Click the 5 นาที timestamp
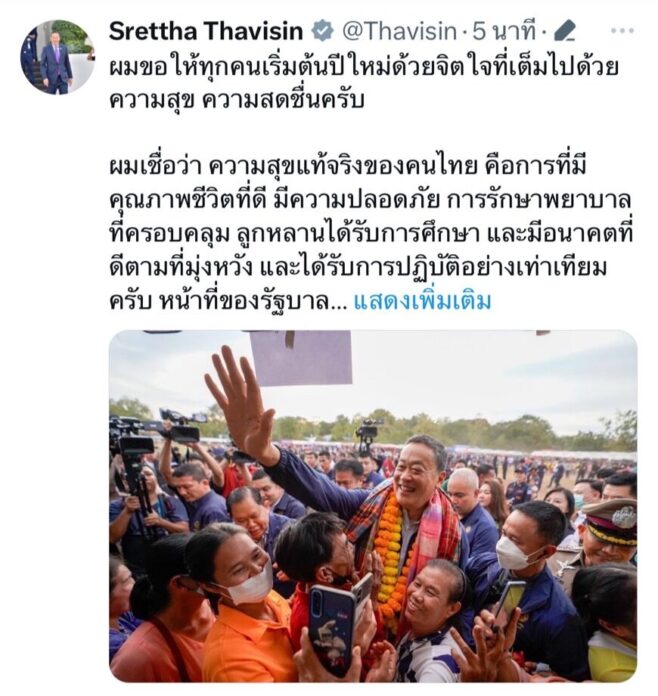Viewport: 658px width, 696px height. coord(503,32)
